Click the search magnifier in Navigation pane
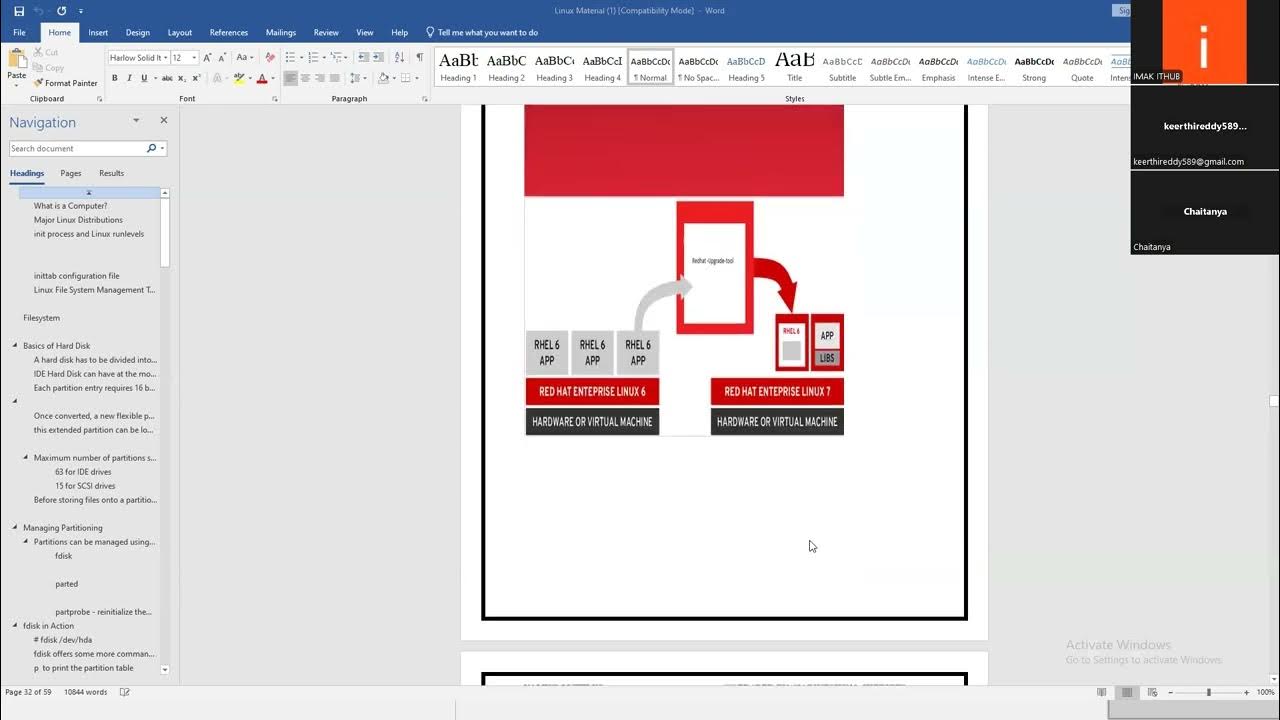The height and width of the screenshot is (720, 1280). [151, 148]
